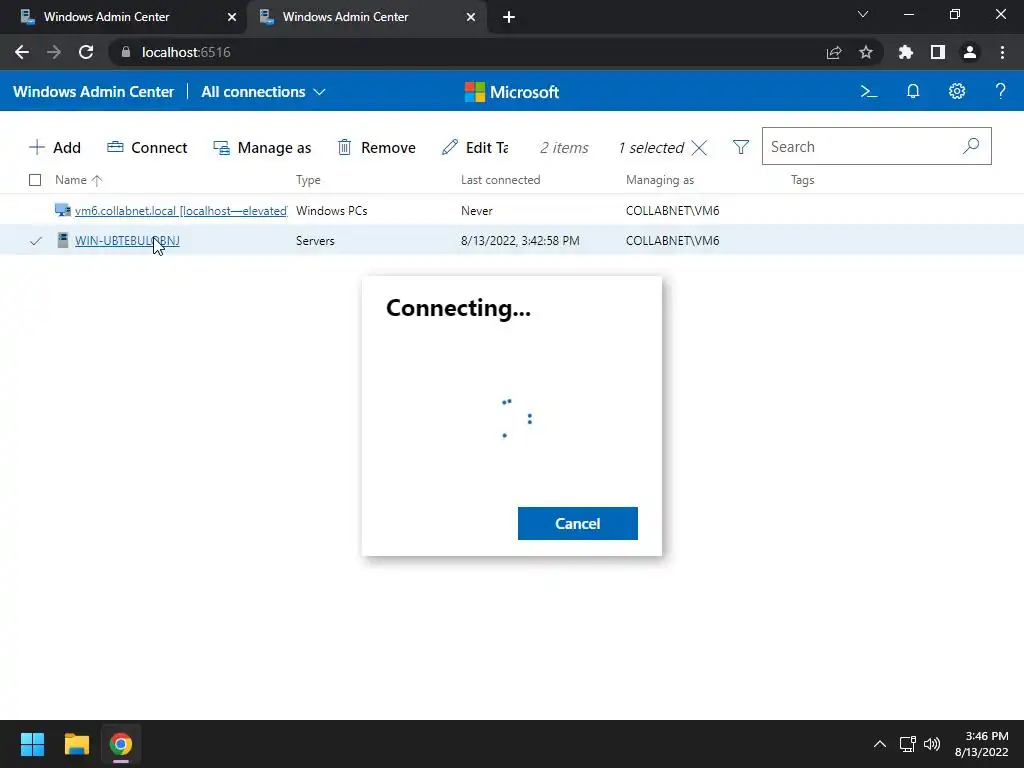
Task: Sort by the Name column header
Action: pyautogui.click(x=78, y=180)
